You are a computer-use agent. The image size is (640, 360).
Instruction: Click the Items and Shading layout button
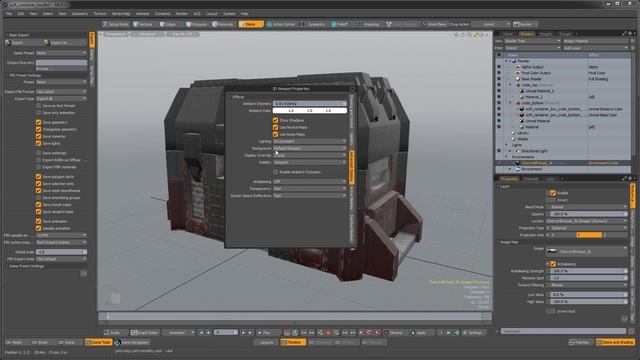[x=615, y=342]
